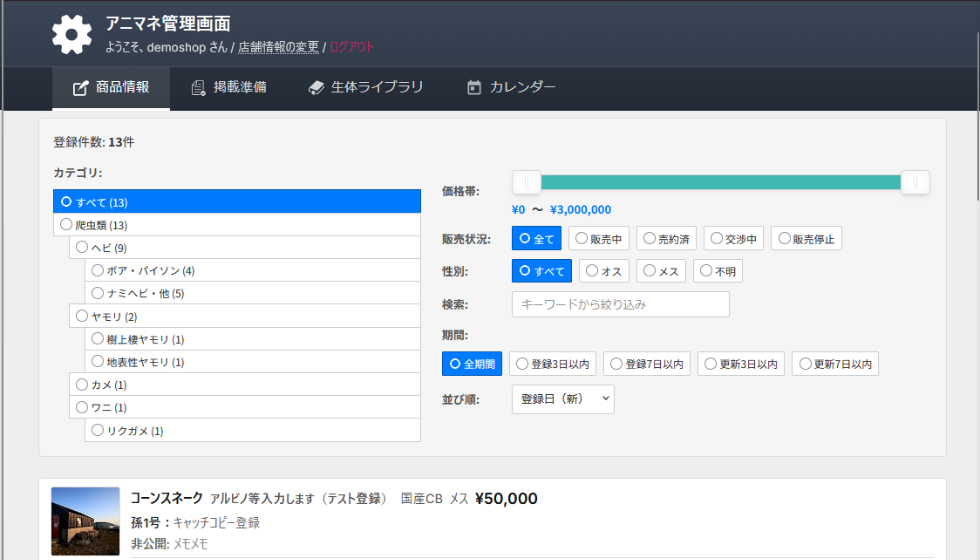This screenshot has height=560, width=980.
Task: Click the right price range slider handle
Action: click(914, 182)
